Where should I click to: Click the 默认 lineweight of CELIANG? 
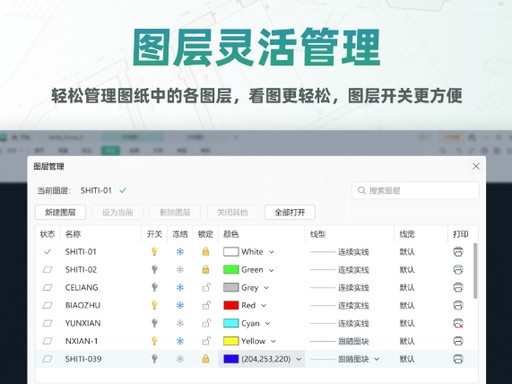pyautogui.click(x=407, y=287)
